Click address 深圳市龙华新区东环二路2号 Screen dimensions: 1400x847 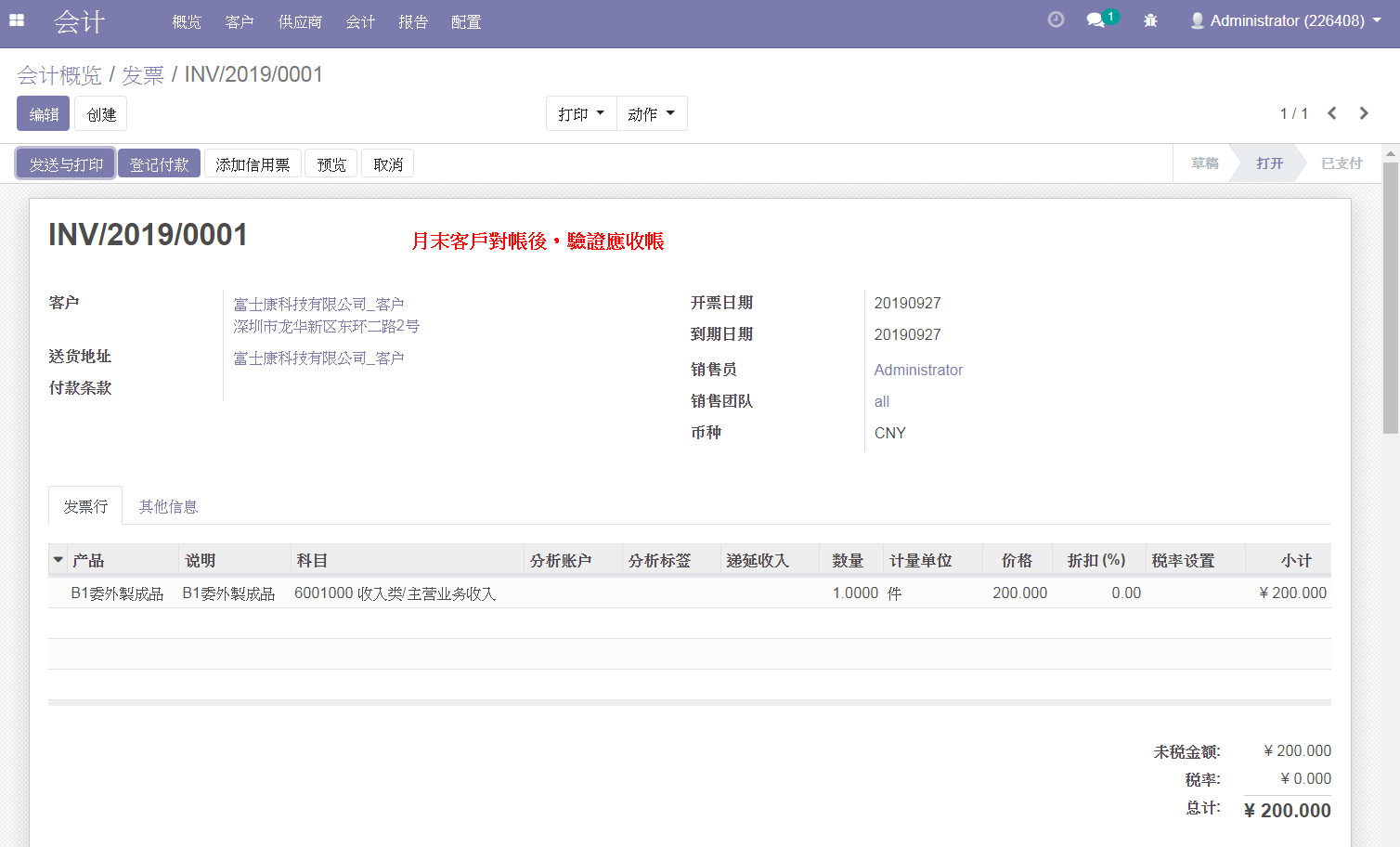pos(326,326)
